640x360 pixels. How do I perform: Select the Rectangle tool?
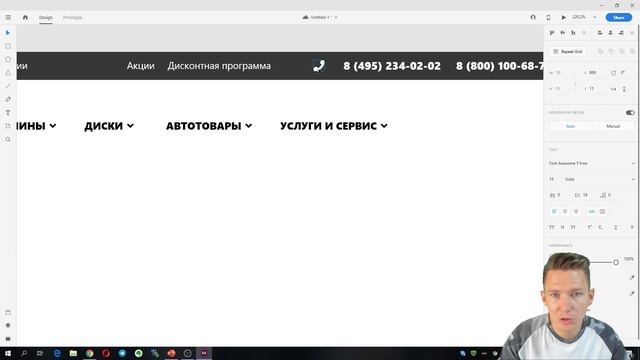point(8,46)
